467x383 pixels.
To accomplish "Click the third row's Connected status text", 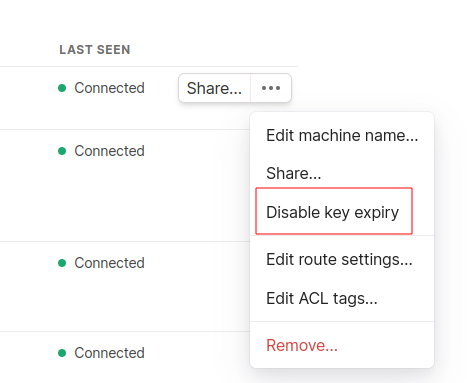I will [x=109, y=263].
